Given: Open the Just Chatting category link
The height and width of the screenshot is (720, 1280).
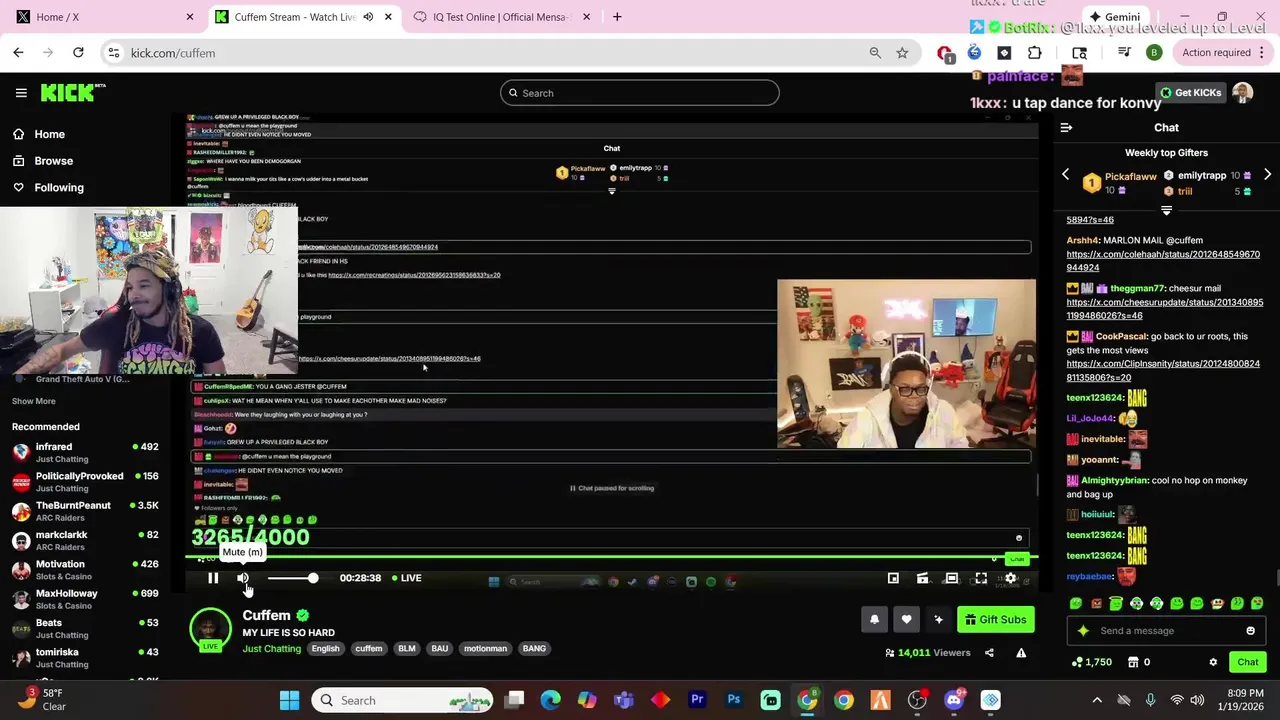Looking at the screenshot, I should pyautogui.click(x=271, y=649).
